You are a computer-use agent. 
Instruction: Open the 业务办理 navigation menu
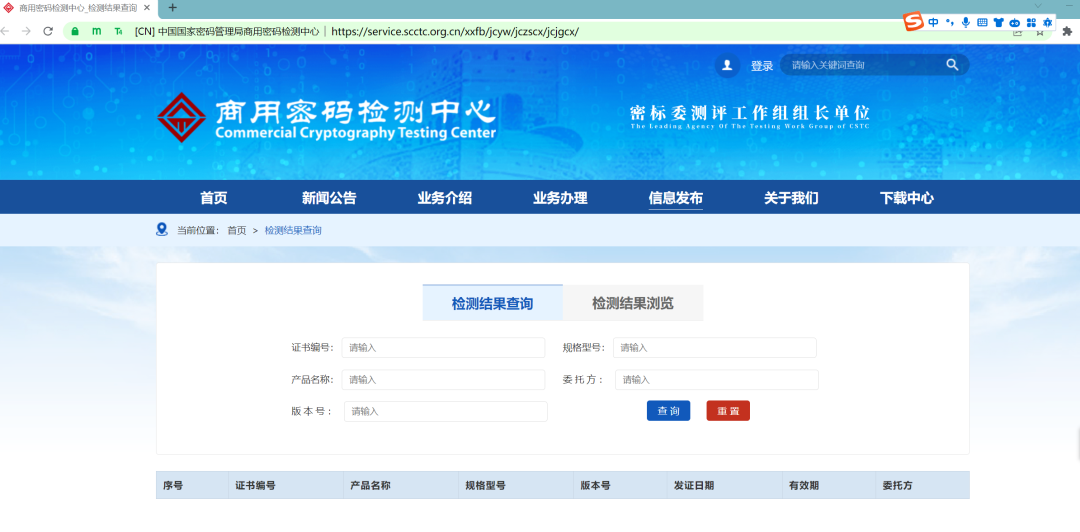click(560, 198)
